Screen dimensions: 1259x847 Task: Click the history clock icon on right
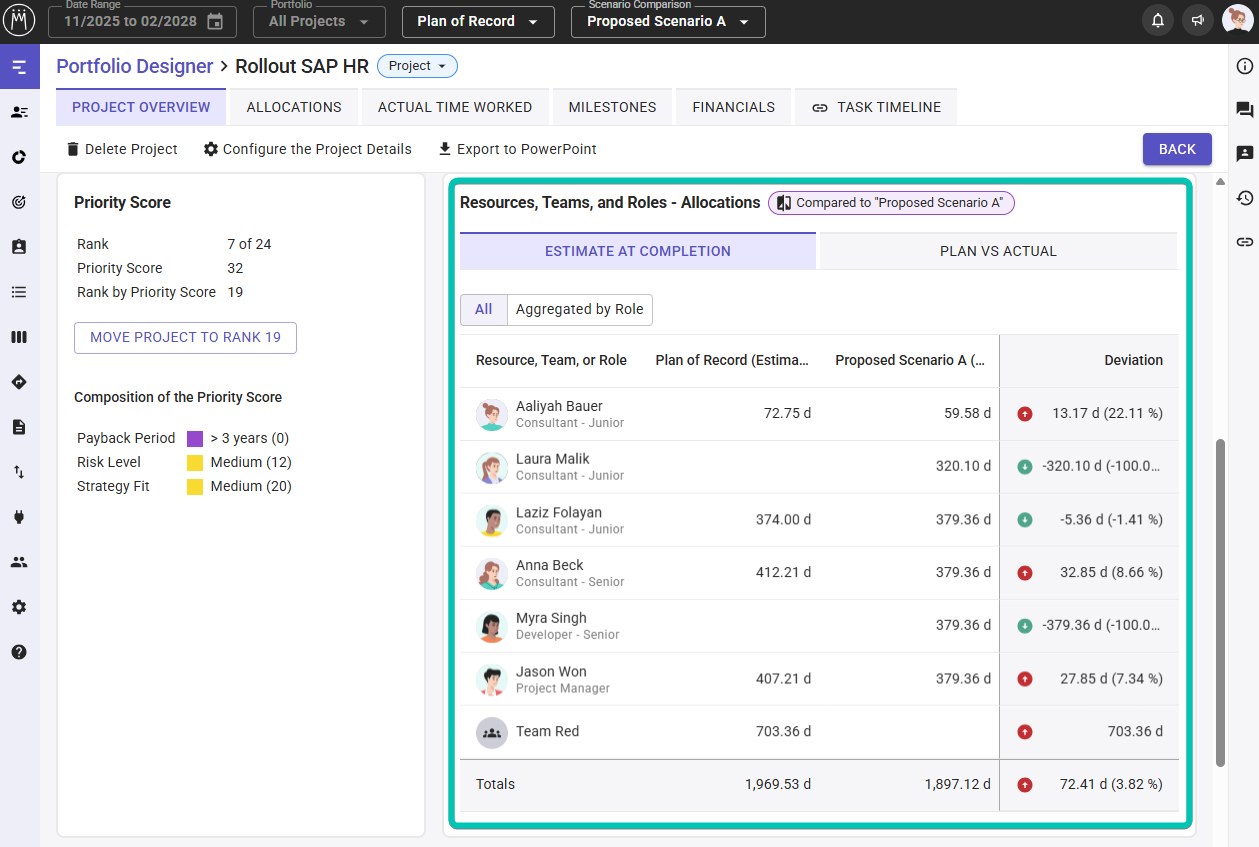coord(1244,198)
